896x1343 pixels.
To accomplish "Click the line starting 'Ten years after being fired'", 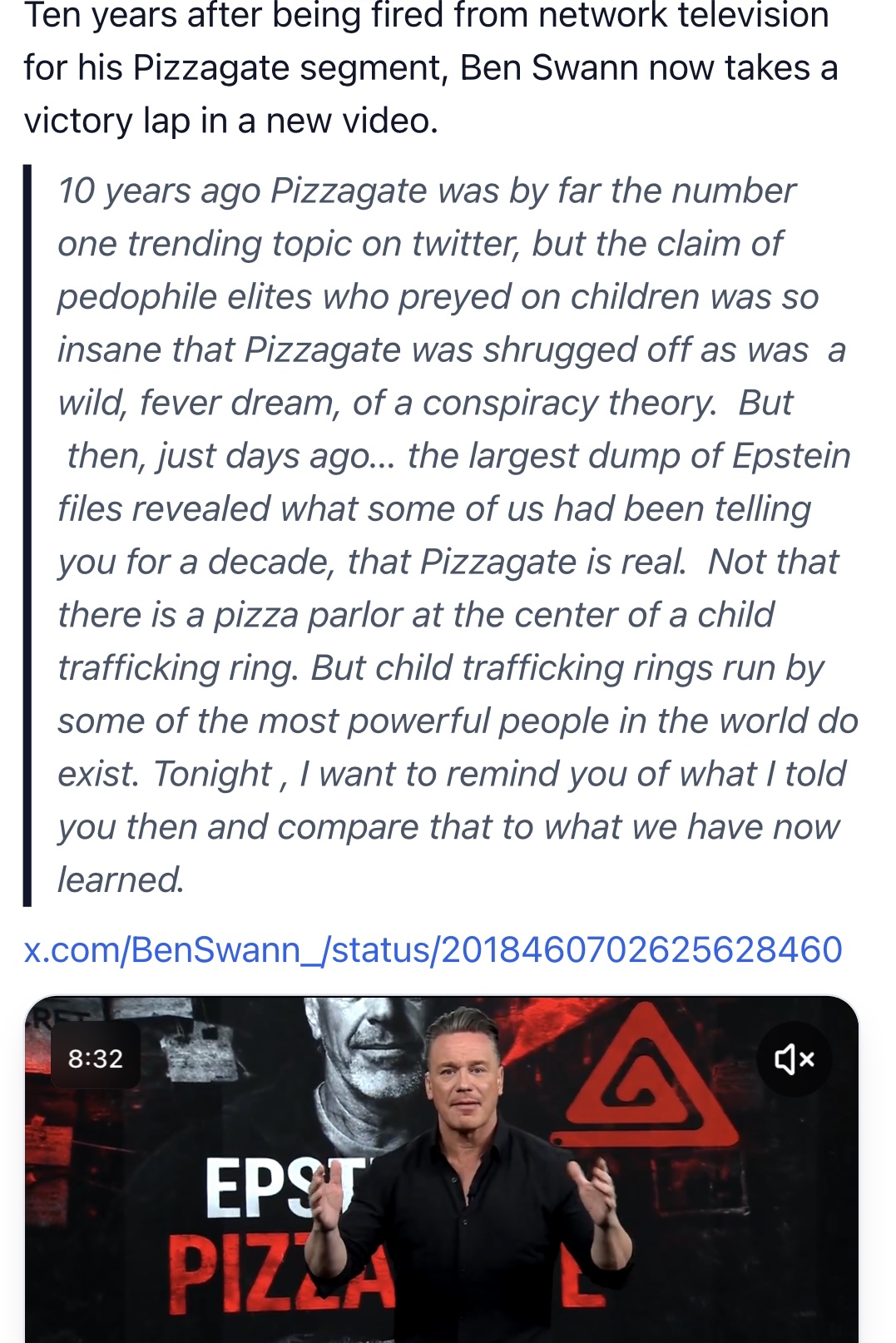I will (x=426, y=15).
